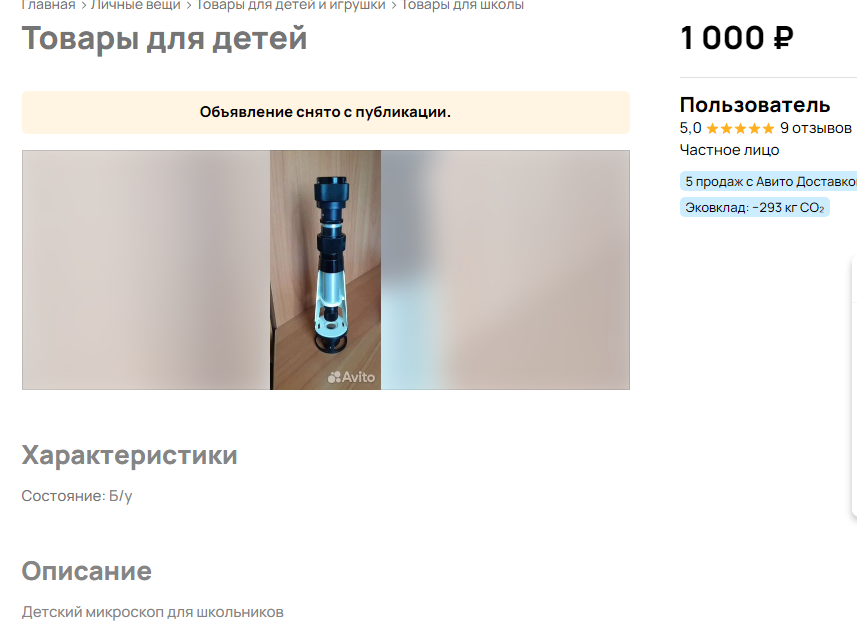Image resolution: width=857 pixels, height=634 pixels.
Task: Go to Товары для детей и игрушки breadcrumb
Action: click(291, 5)
